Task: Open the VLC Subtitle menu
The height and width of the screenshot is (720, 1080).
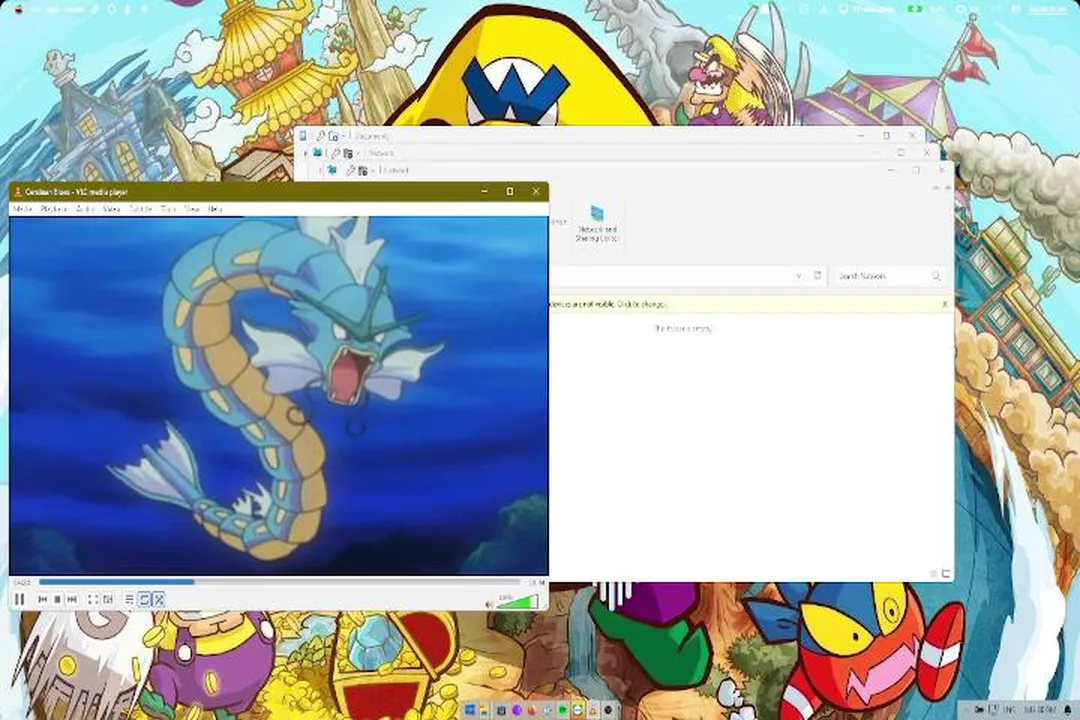Action: (141, 209)
